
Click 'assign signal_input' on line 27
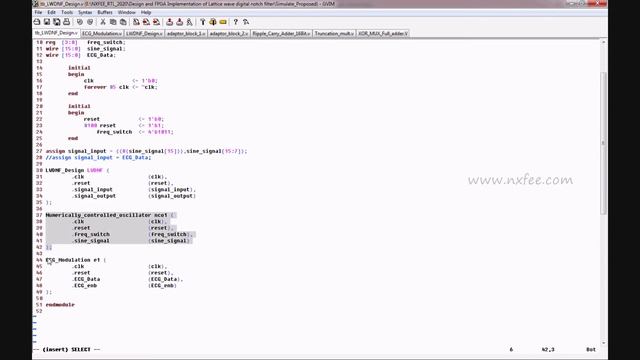pos(76,151)
